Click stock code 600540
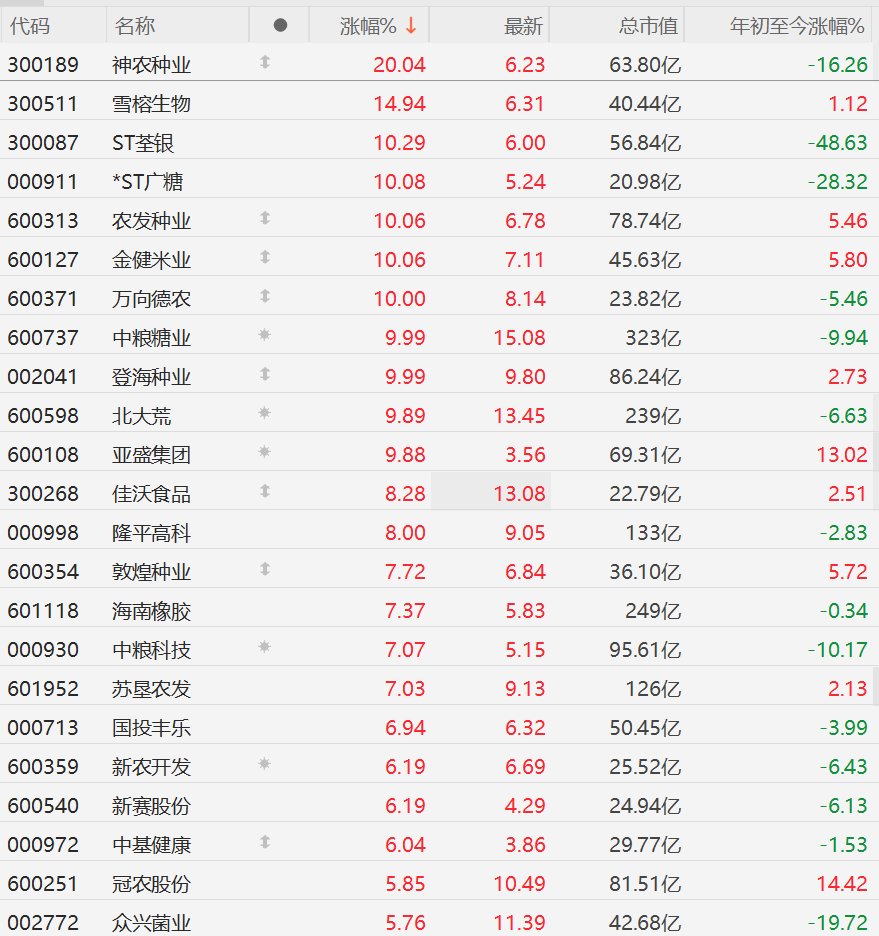Screen dimensions: 879x936 click(x=43, y=806)
